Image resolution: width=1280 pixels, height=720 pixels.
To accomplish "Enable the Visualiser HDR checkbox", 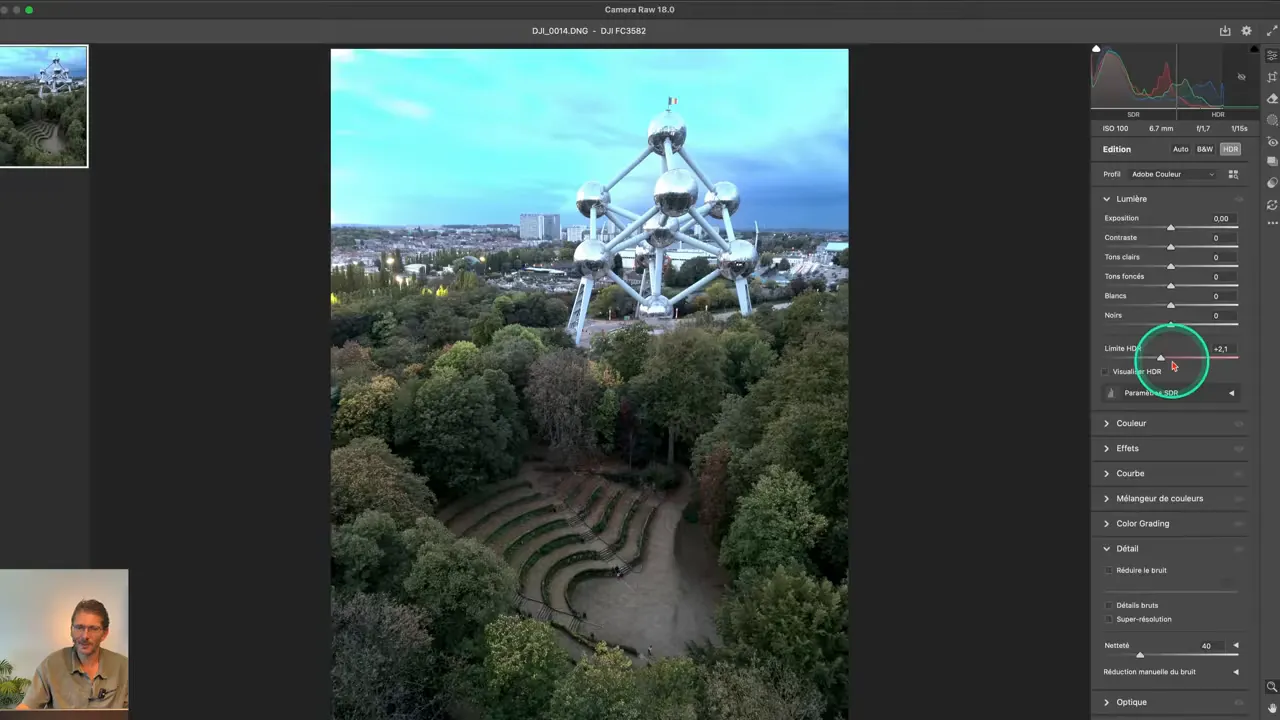I will click(x=1106, y=372).
